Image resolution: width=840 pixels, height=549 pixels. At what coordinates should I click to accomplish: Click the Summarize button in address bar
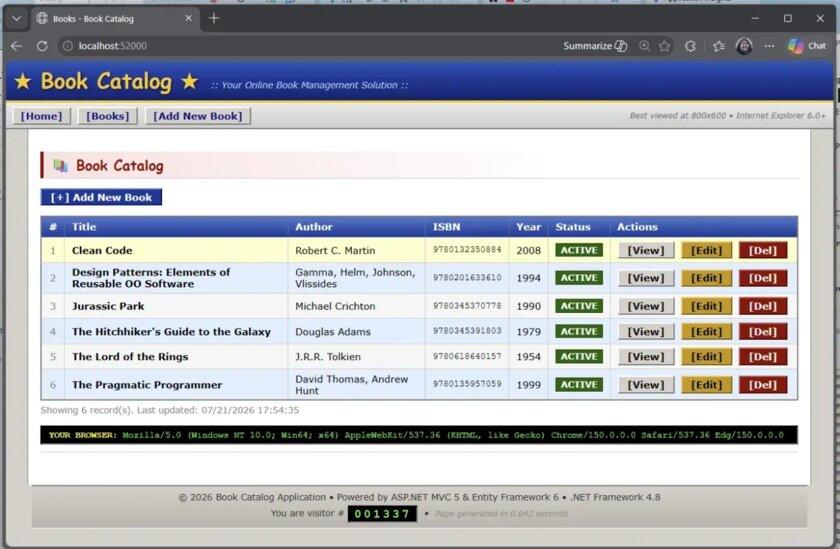pos(595,46)
